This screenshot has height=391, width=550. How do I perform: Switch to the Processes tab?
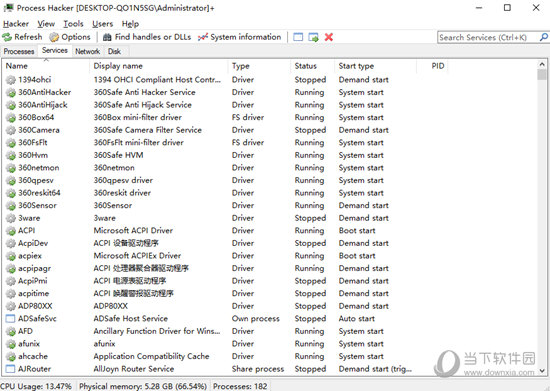coord(19,51)
